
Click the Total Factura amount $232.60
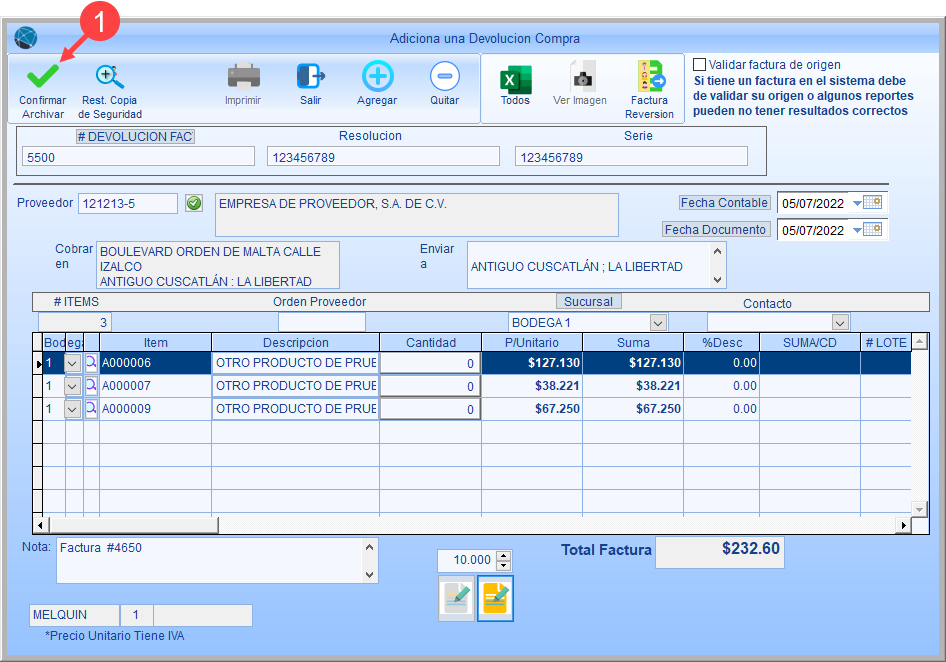720,552
